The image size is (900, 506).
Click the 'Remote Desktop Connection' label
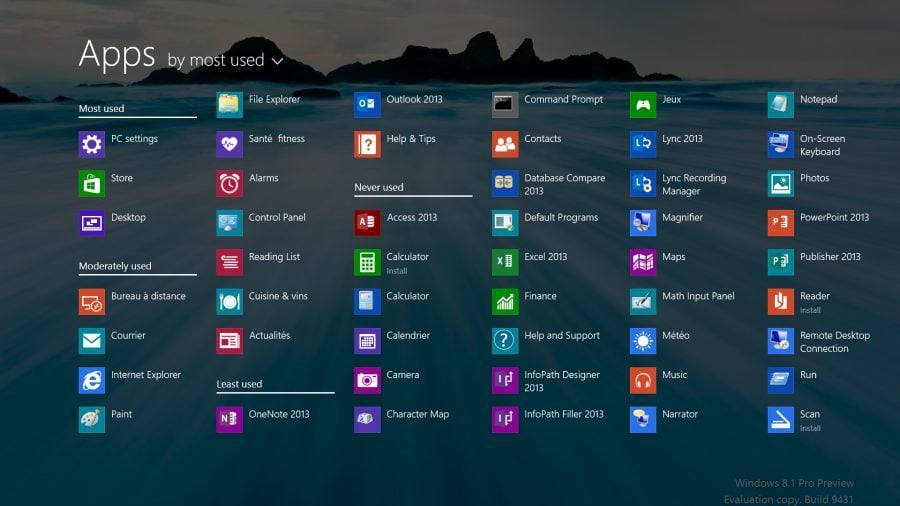(x=835, y=342)
